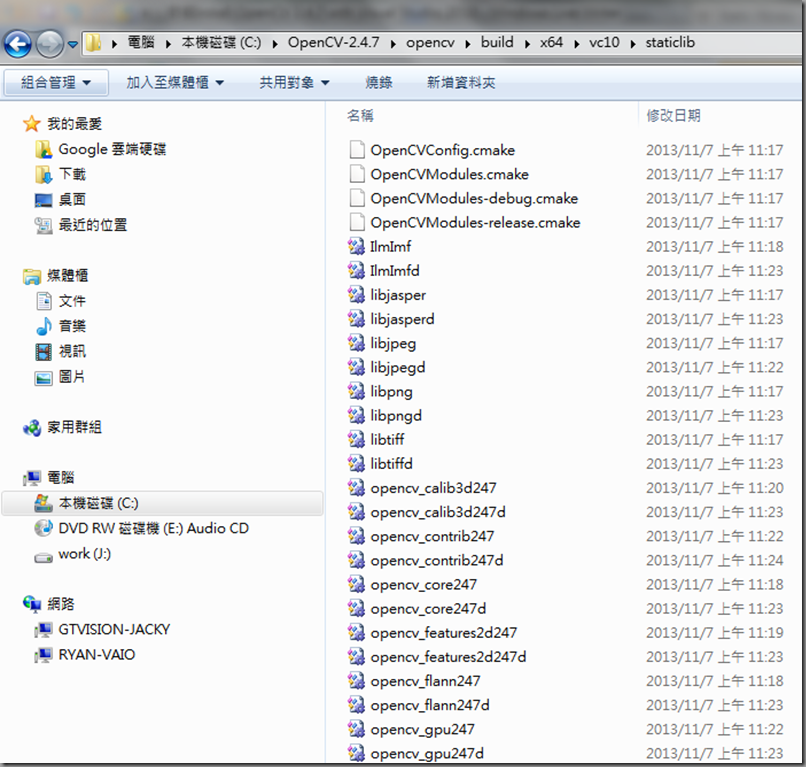Open recent locations dropdown beside Forward button

tap(73, 45)
